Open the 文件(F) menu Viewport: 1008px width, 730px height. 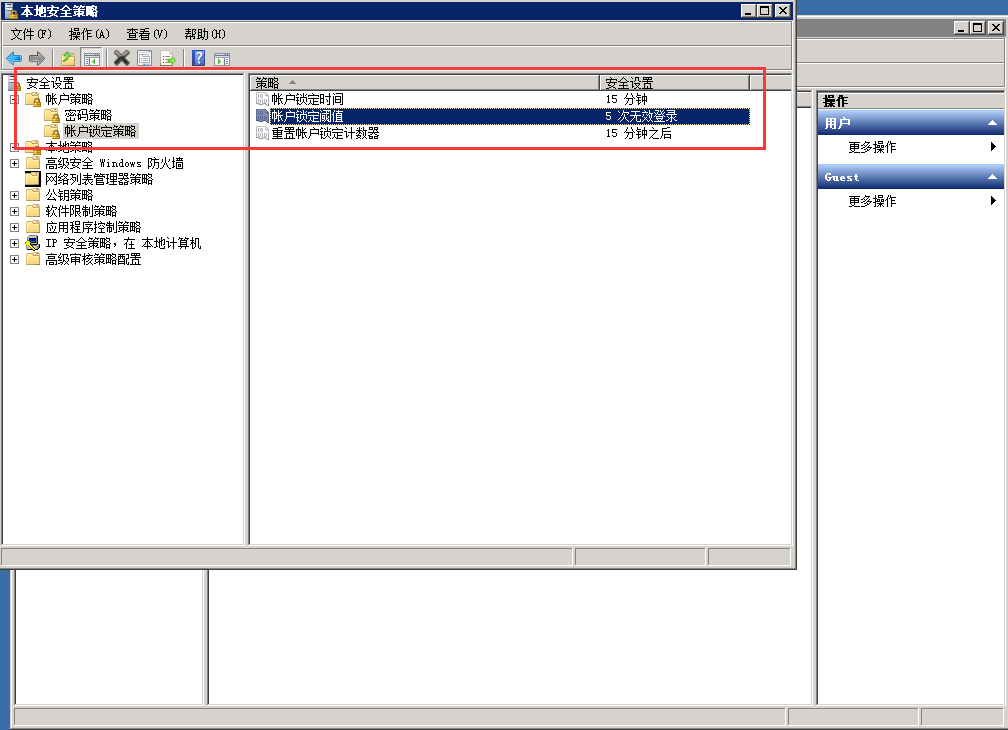tap(31, 34)
